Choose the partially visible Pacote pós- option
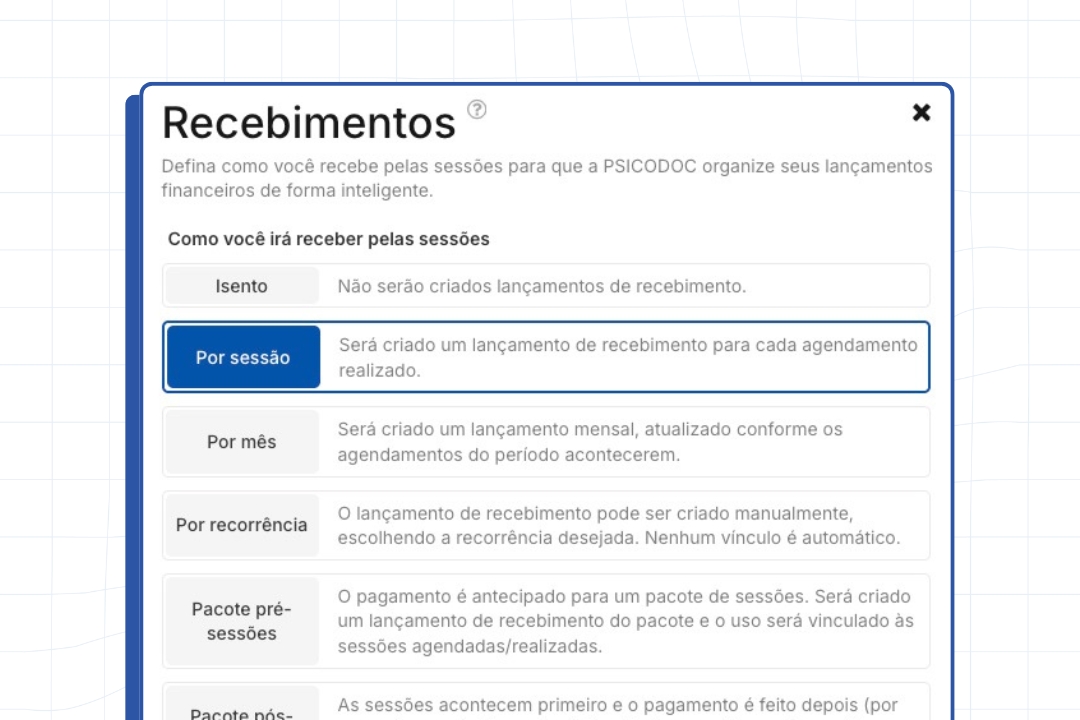Viewport: 1080px width, 720px height. pos(242,708)
